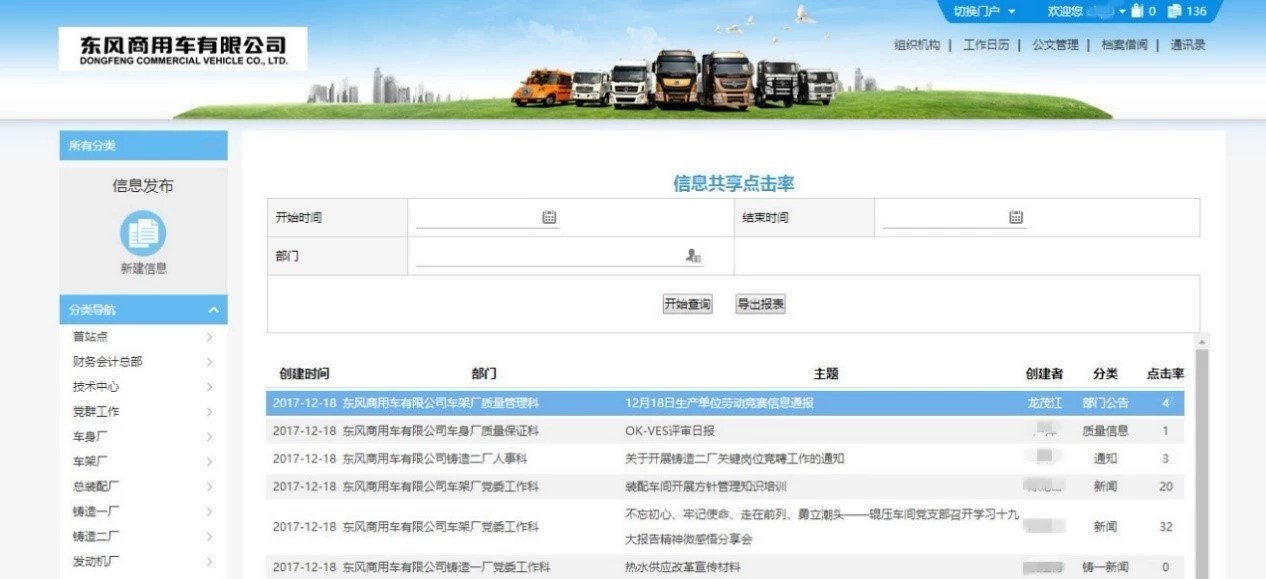This screenshot has width=1266, height=579.
Task: Open the 12月18日生产单位劳动竞赛信息通报 entry
Action: 719,403
